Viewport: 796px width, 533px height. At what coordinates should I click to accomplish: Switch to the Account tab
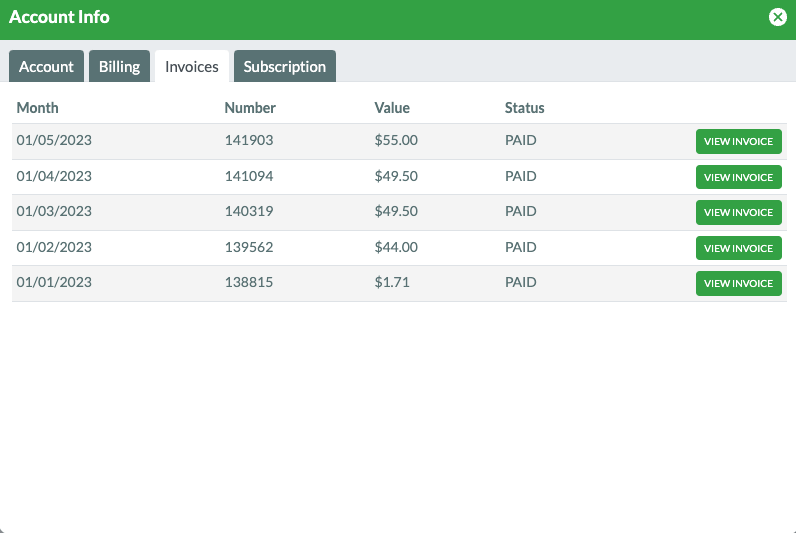(x=46, y=66)
